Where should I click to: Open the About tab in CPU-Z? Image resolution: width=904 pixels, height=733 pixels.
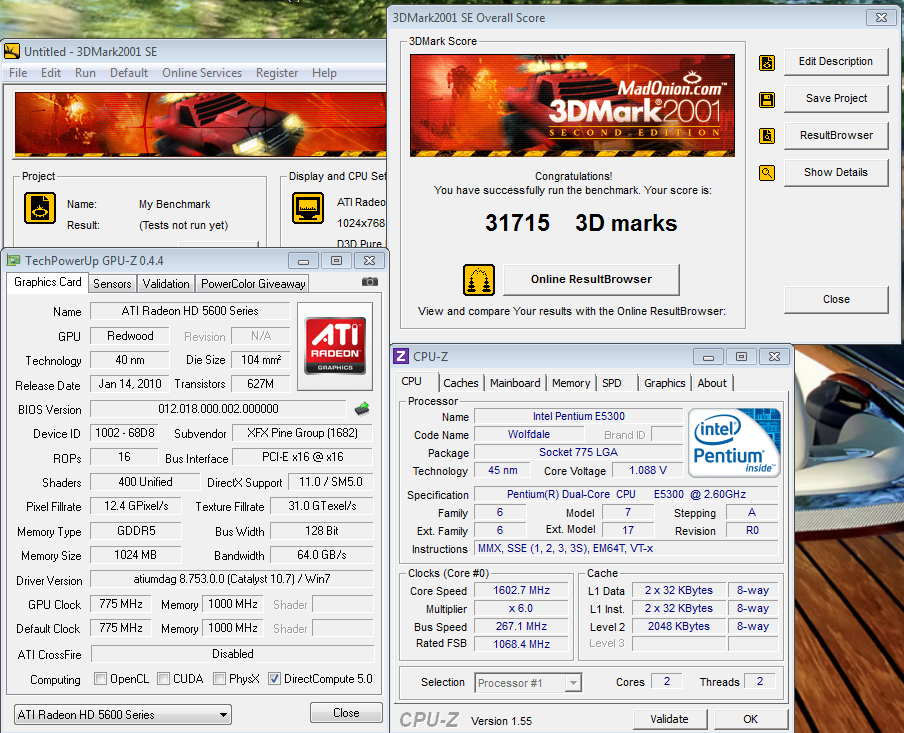click(712, 383)
